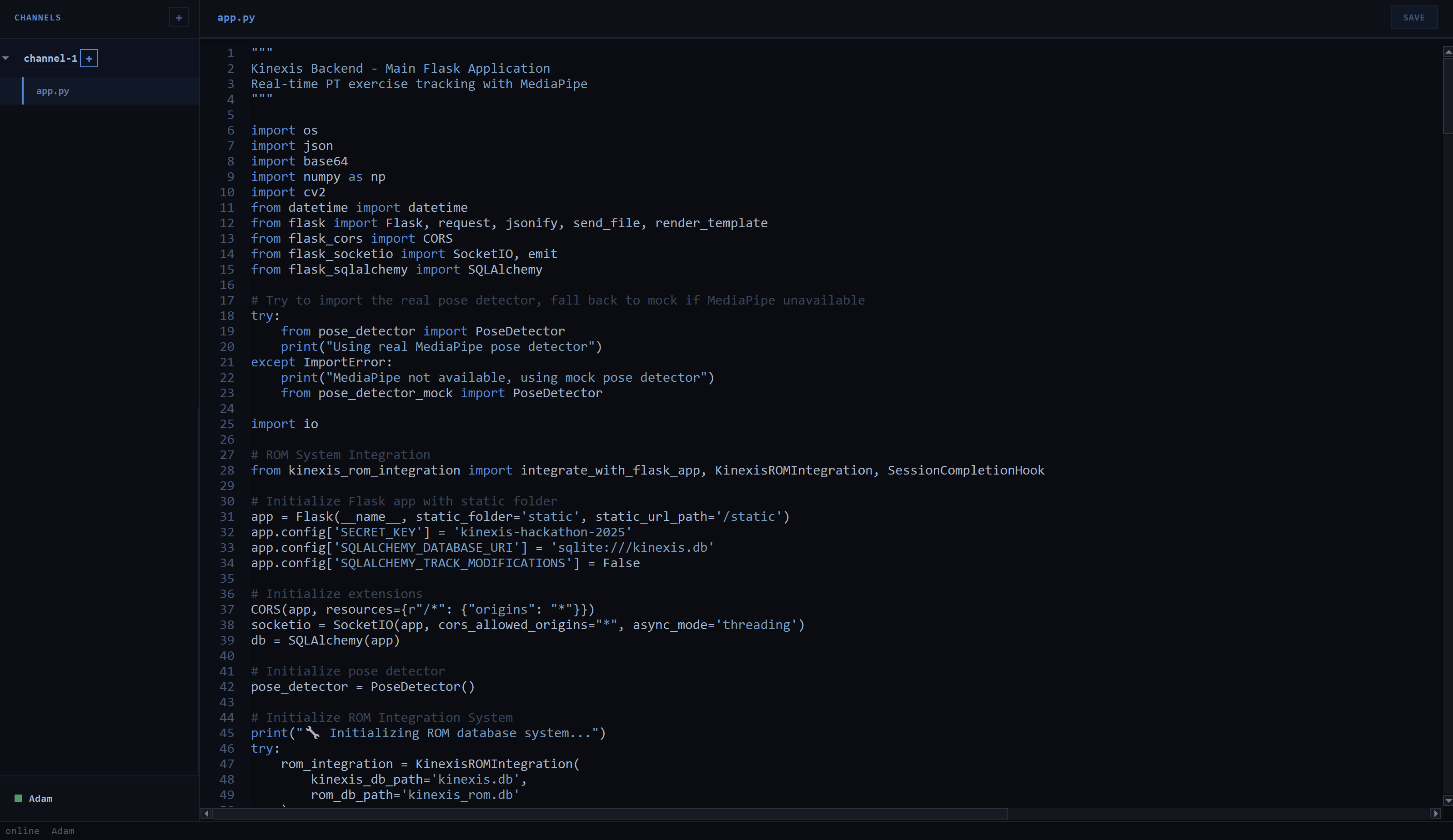Click the add channel plus button
The image size is (1453, 840).
pos(179,18)
